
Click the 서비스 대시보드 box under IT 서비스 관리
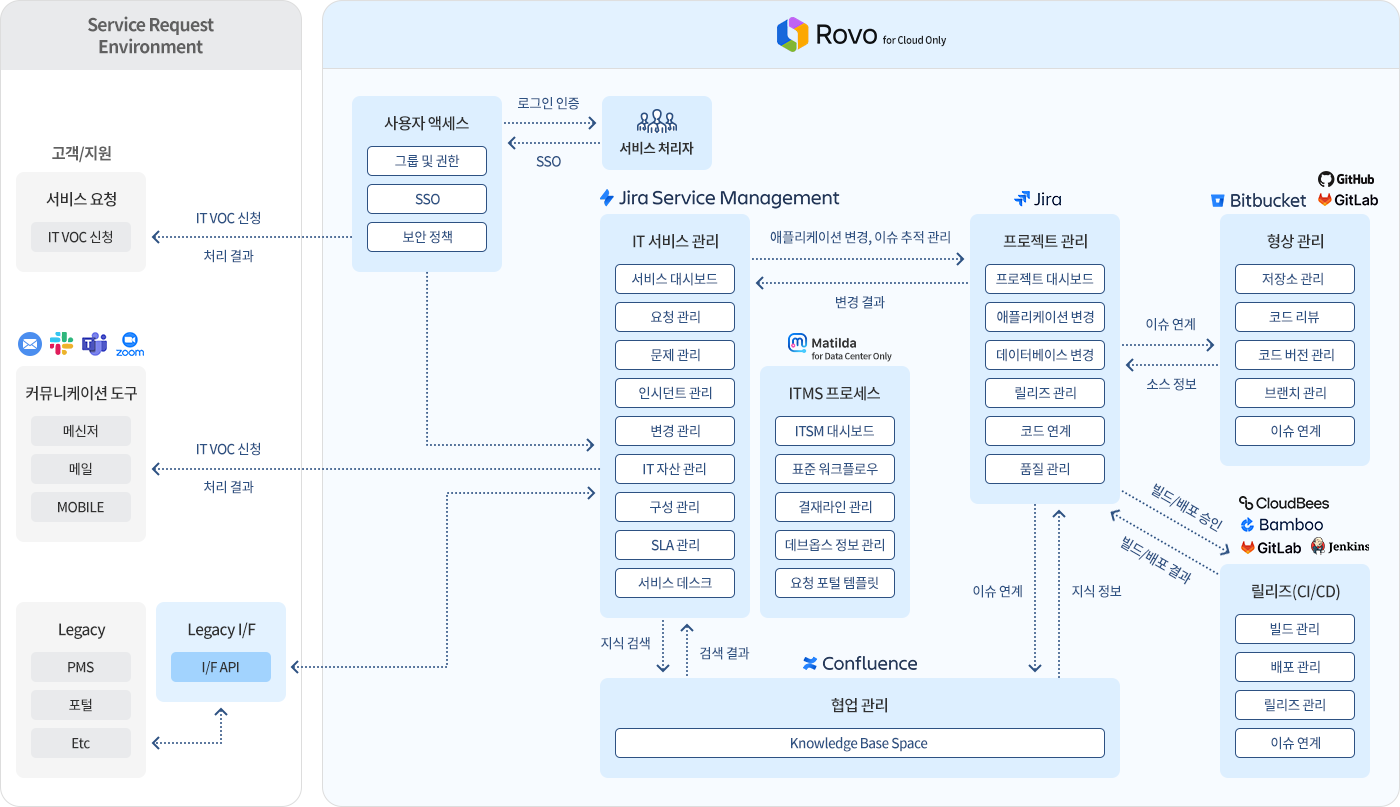pos(674,279)
